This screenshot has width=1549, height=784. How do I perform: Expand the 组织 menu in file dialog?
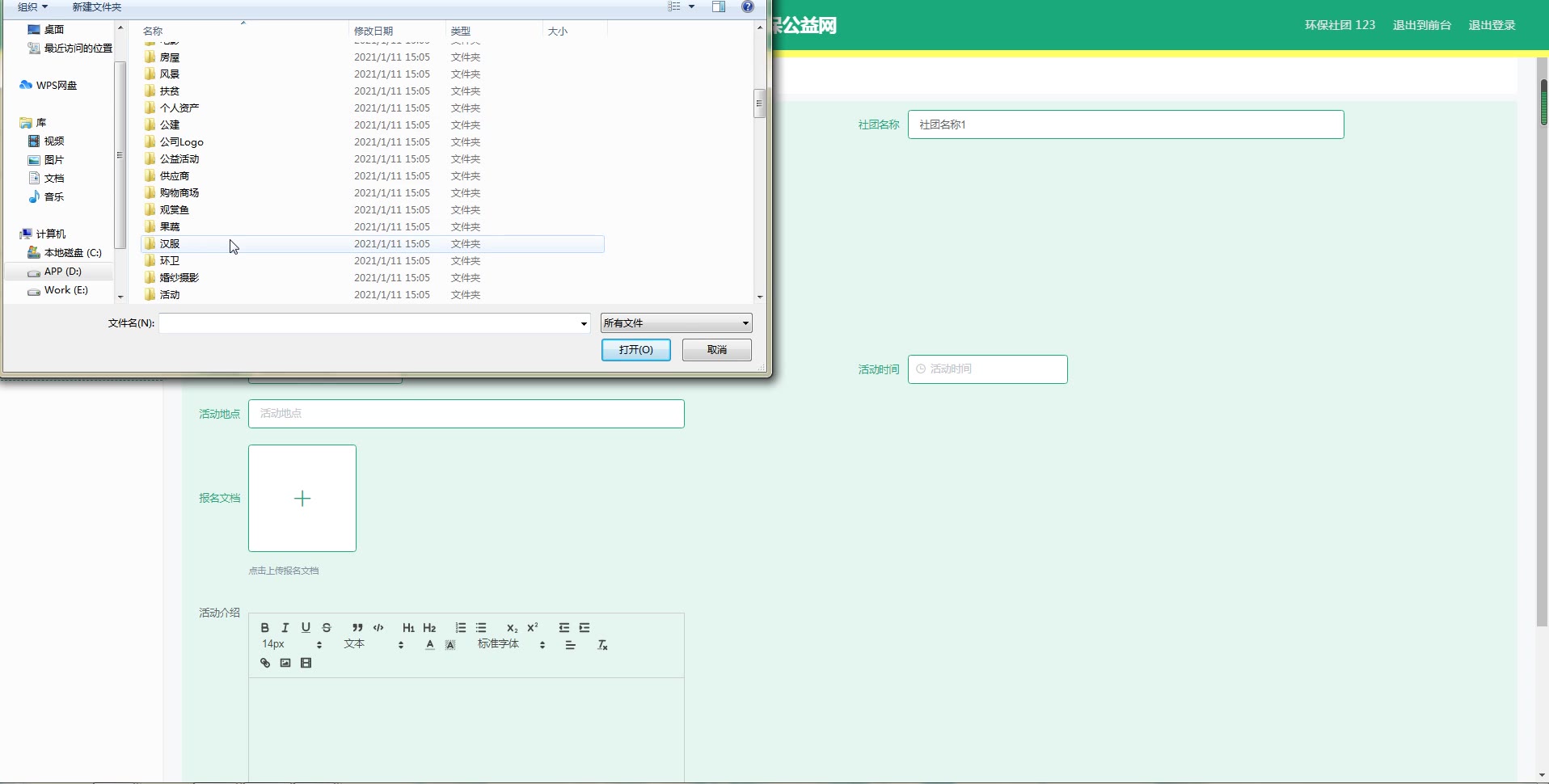click(x=32, y=6)
